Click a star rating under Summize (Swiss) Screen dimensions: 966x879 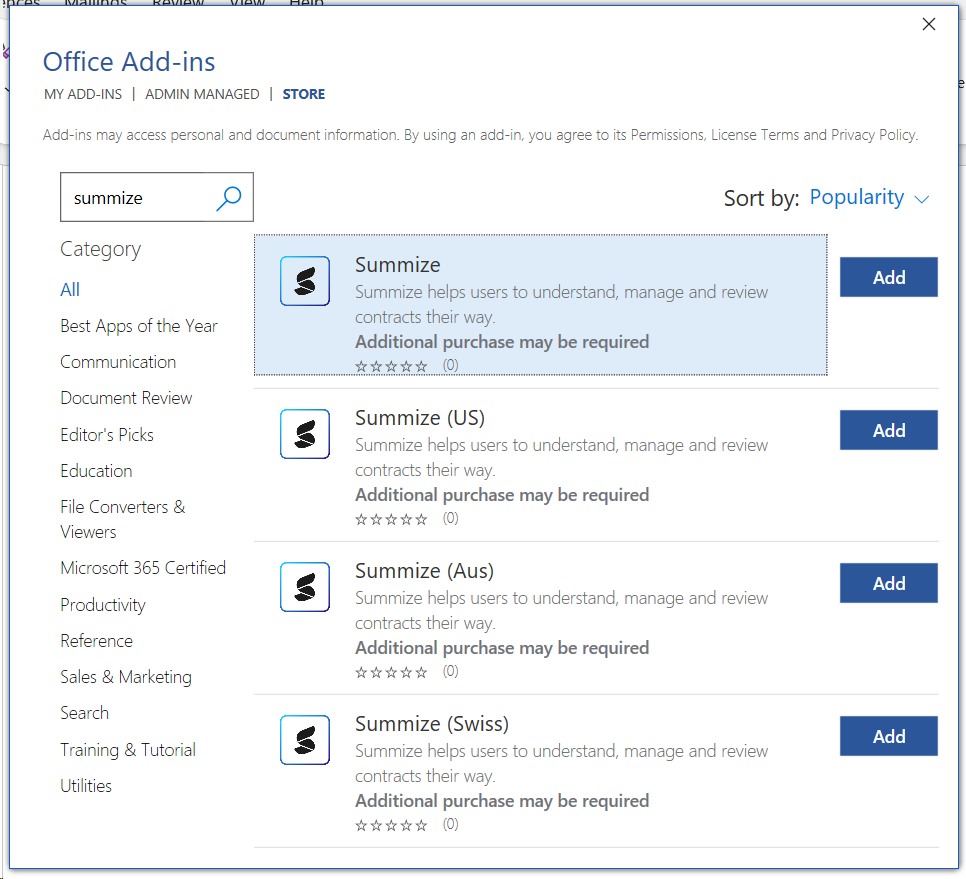[x=390, y=824]
